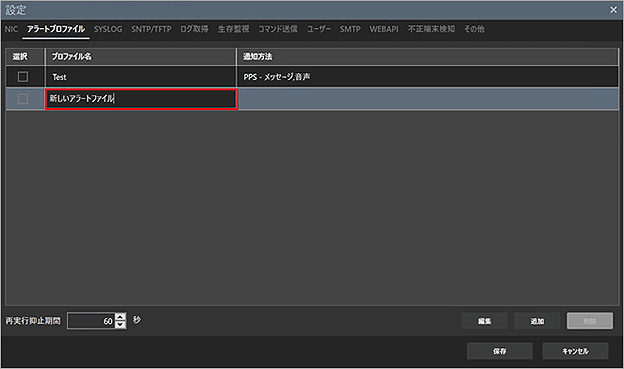
Task: Click the 追加 button
Action: pyautogui.click(x=537, y=321)
